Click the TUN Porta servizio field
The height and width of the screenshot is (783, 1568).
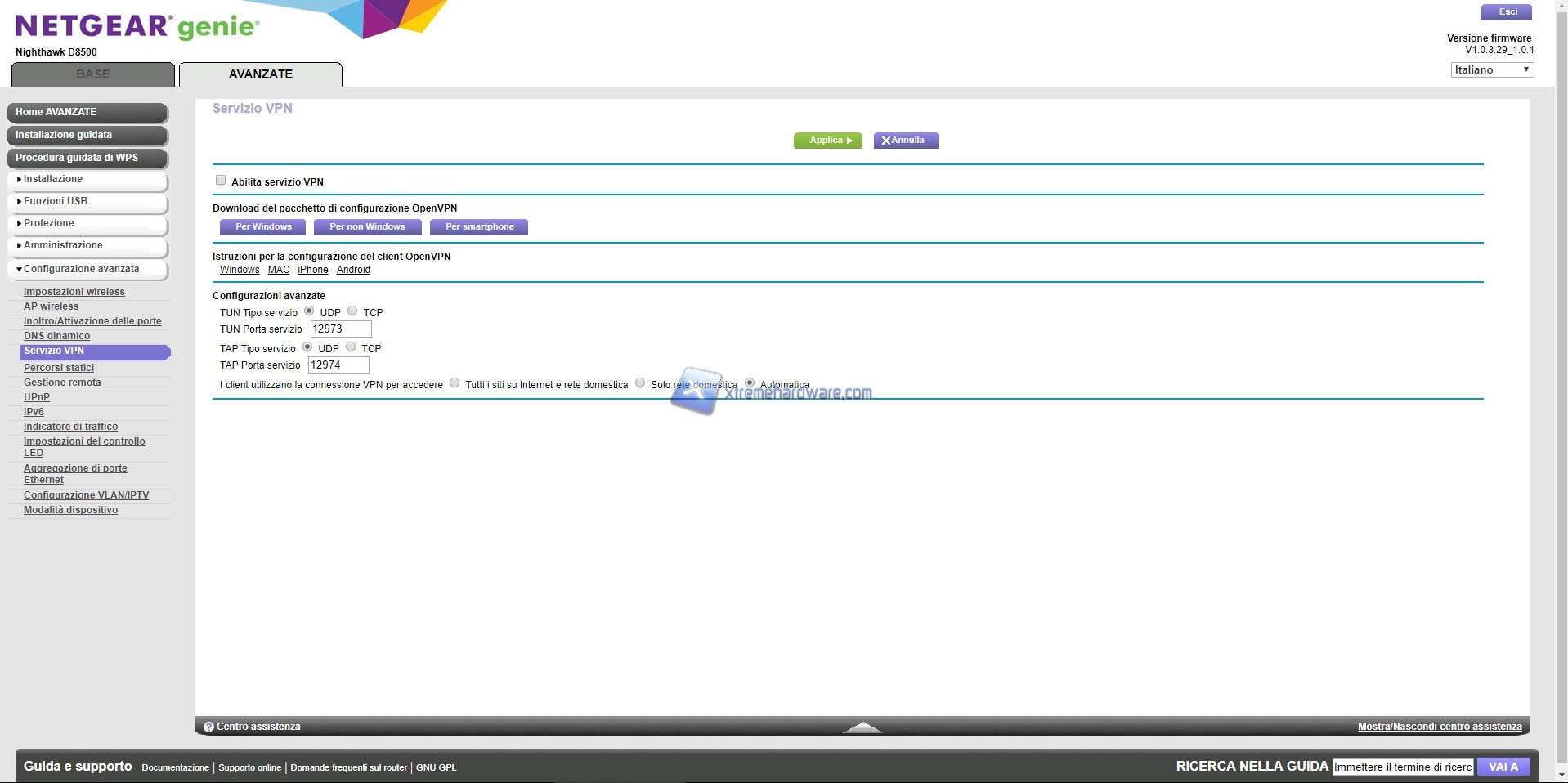click(x=340, y=329)
